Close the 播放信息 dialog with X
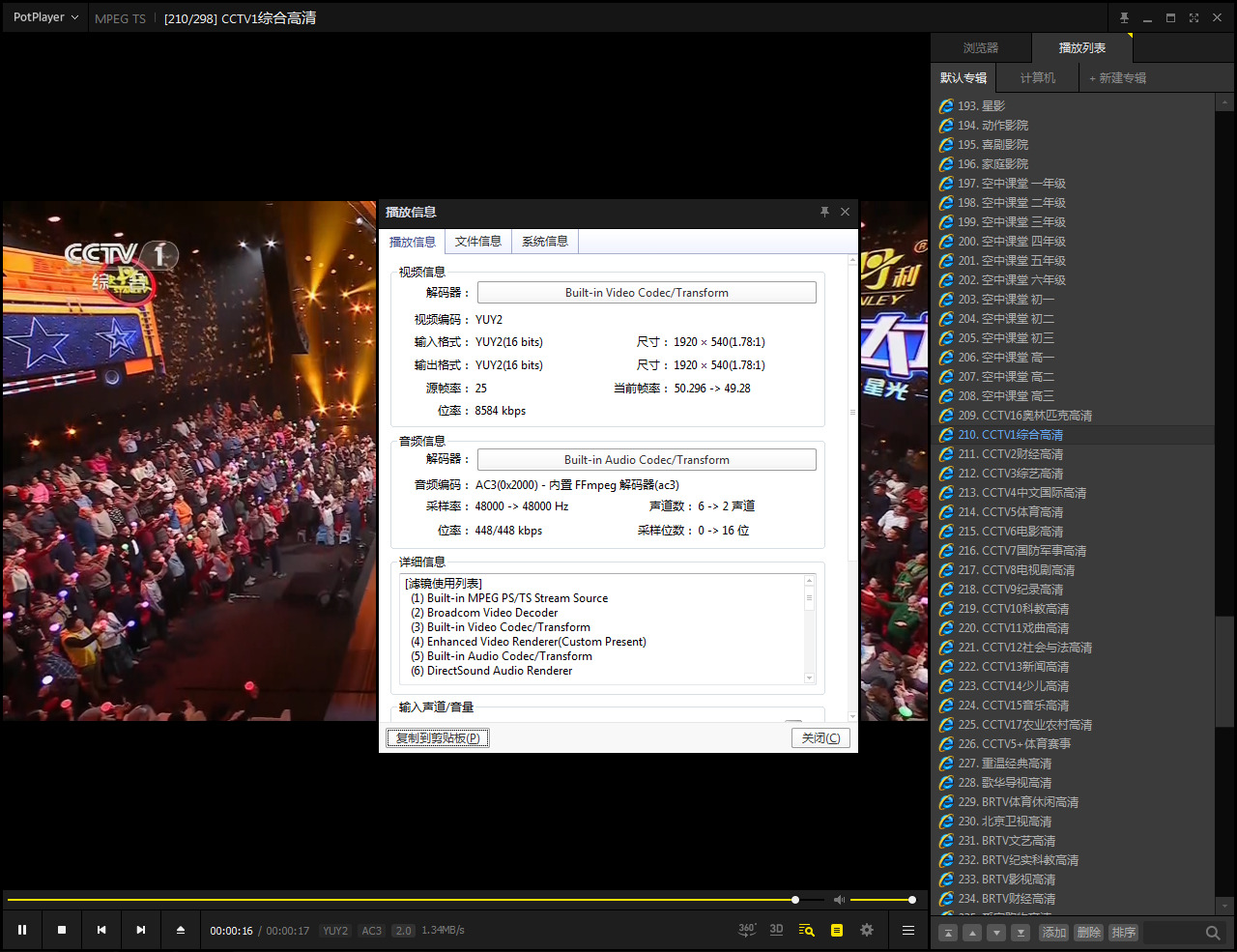Screen dimensions: 1237x952 [x=846, y=212]
